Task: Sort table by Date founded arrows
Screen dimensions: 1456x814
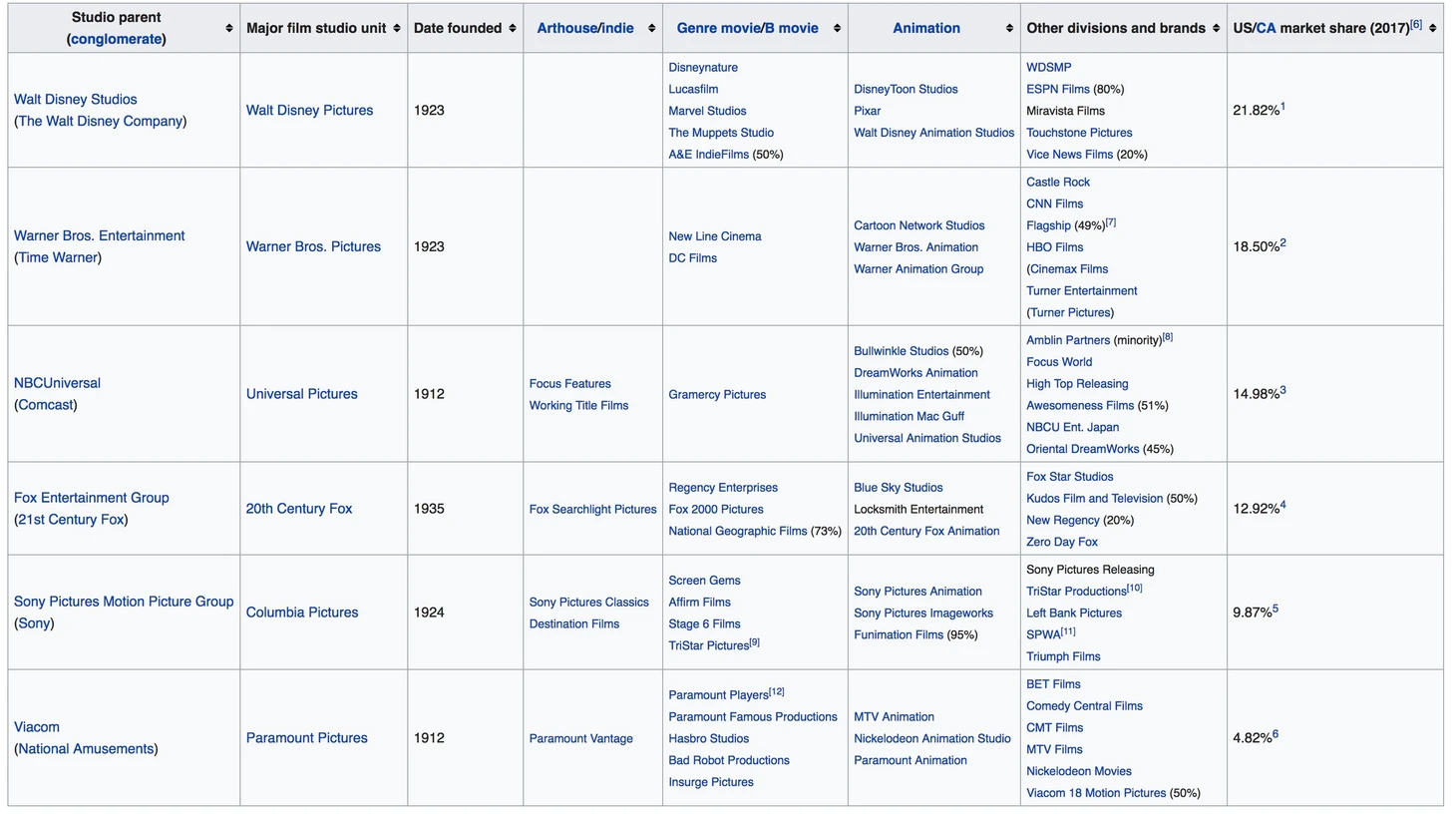Action: coord(513,28)
